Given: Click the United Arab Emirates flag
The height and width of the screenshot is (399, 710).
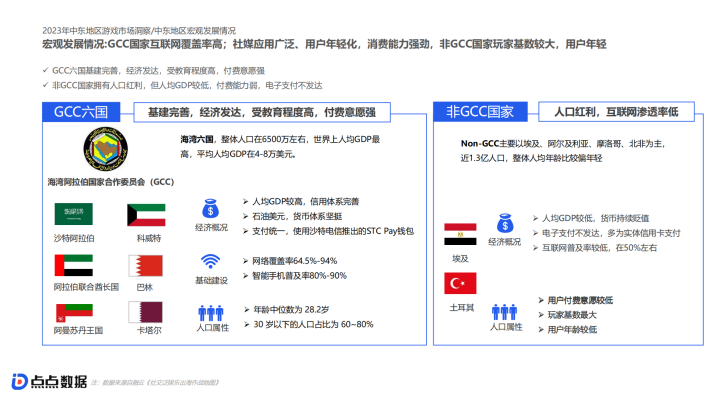Looking at the screenshot, I should point(73,265).
